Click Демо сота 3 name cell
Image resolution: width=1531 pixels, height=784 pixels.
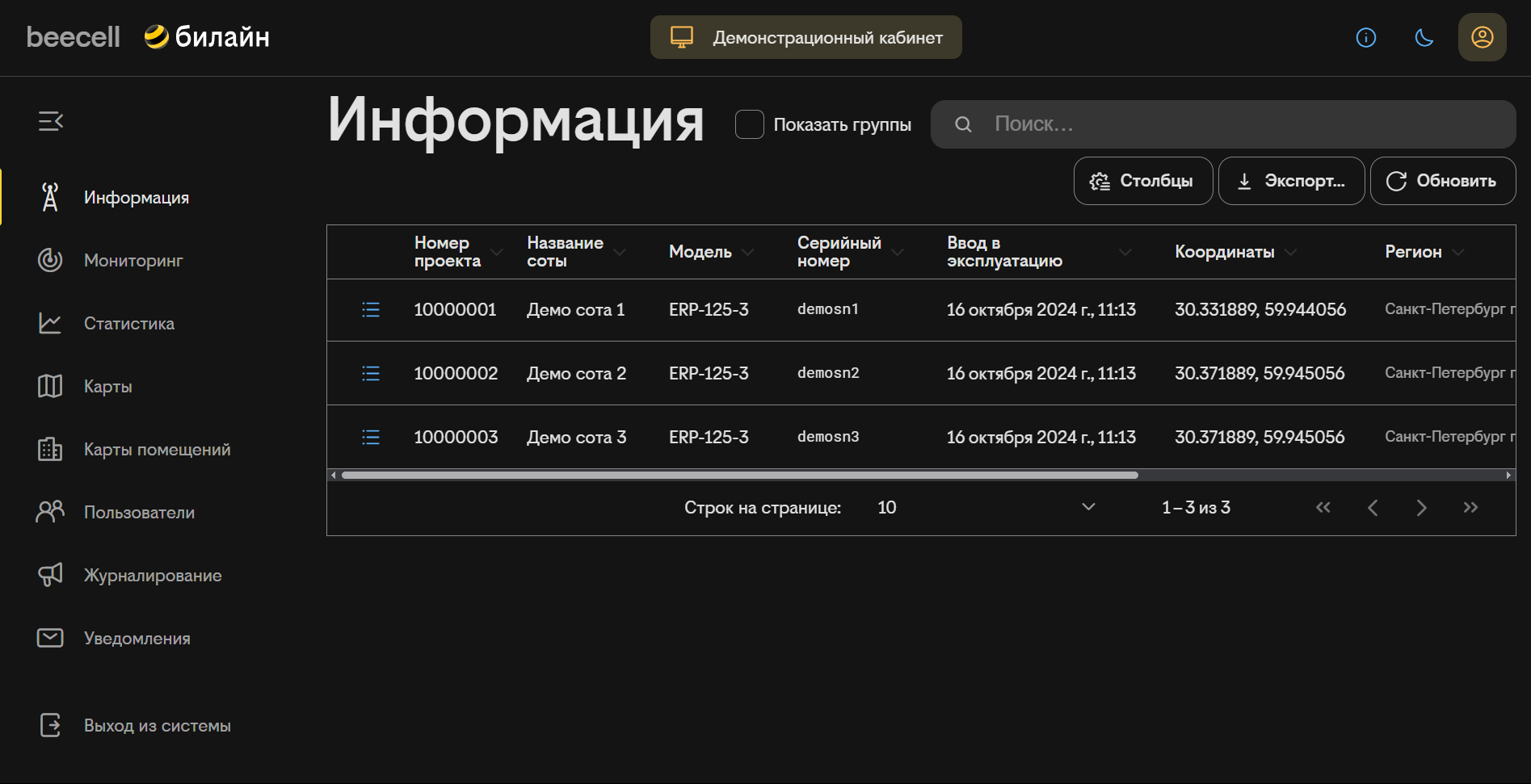click(577, 437)
